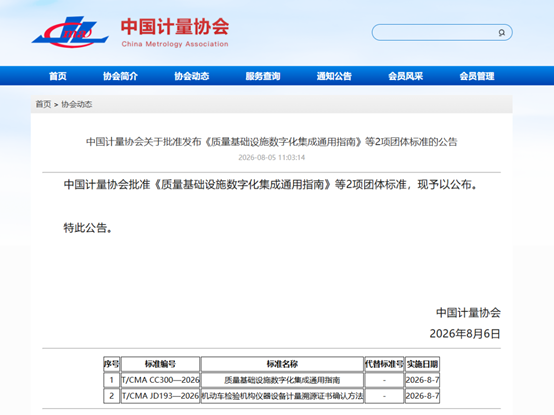Click the 中国计量协会 site title text
554x415 pixels.
pyautogui.click(x=175, y=27)
